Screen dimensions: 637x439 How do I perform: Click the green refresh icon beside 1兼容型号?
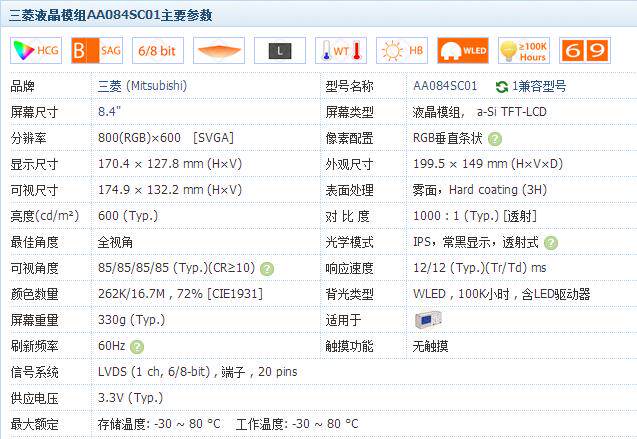tap(502, 87)
